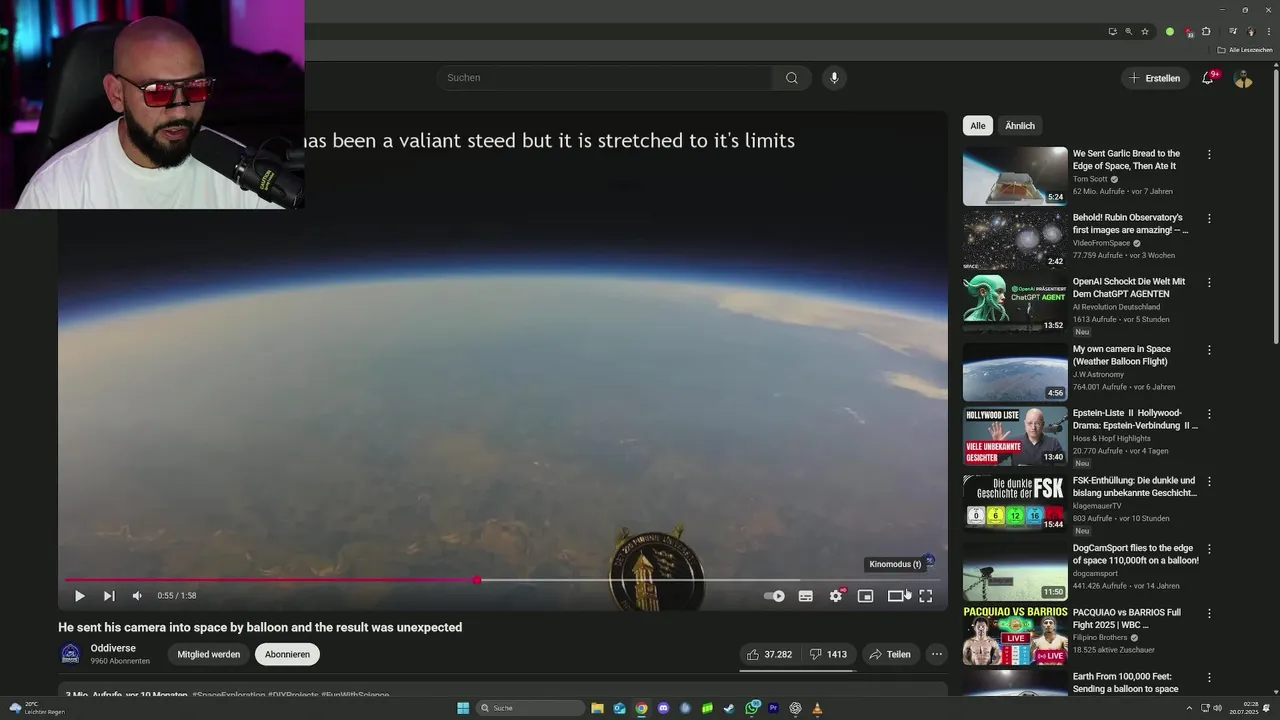Open the Erstellen create menu
Viewport: 1280px width, 720px height.
coord(1155,78)
